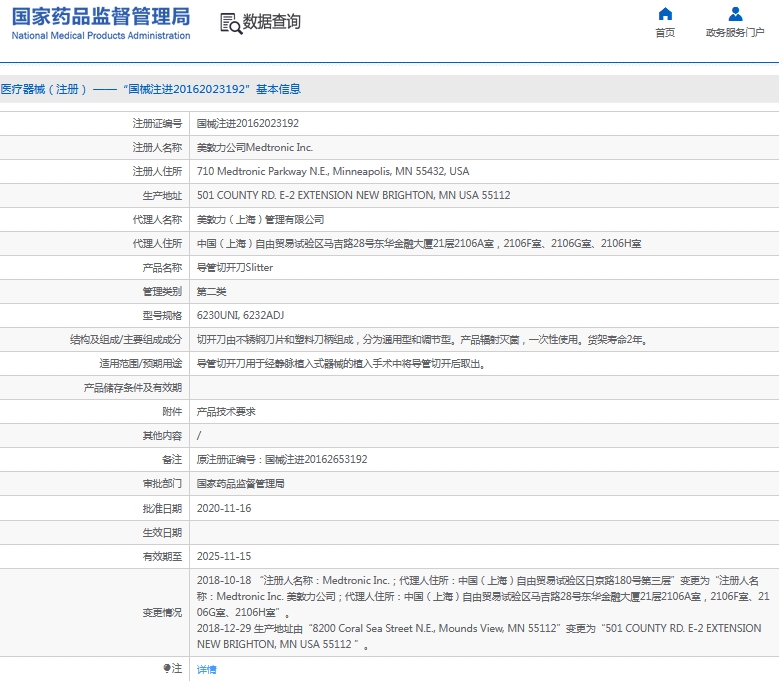Open the 首页 home icon
The image size is (779, 681).
(x=665, y=14)
